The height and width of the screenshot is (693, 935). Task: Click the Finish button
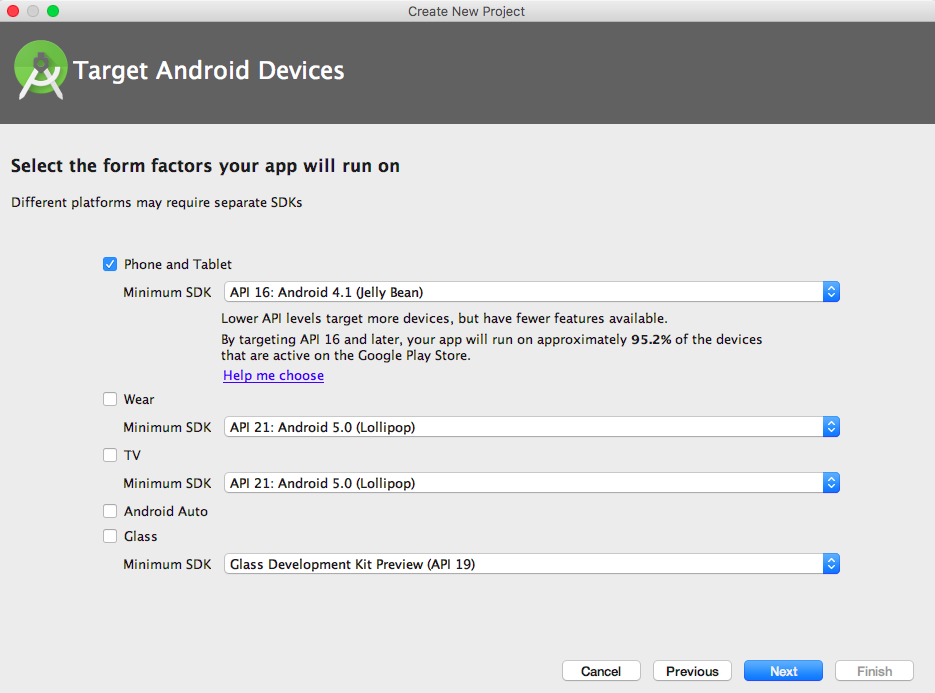pos(875,671)
